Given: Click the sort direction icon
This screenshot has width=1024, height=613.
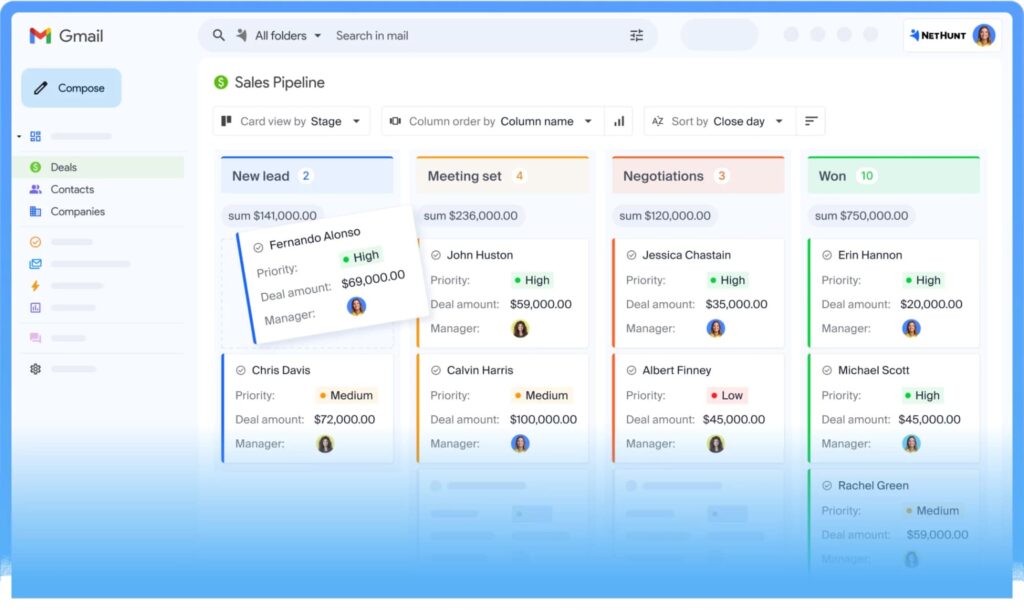Looking at the screenshot, I should pyautogui.click(x=811, y=121).
